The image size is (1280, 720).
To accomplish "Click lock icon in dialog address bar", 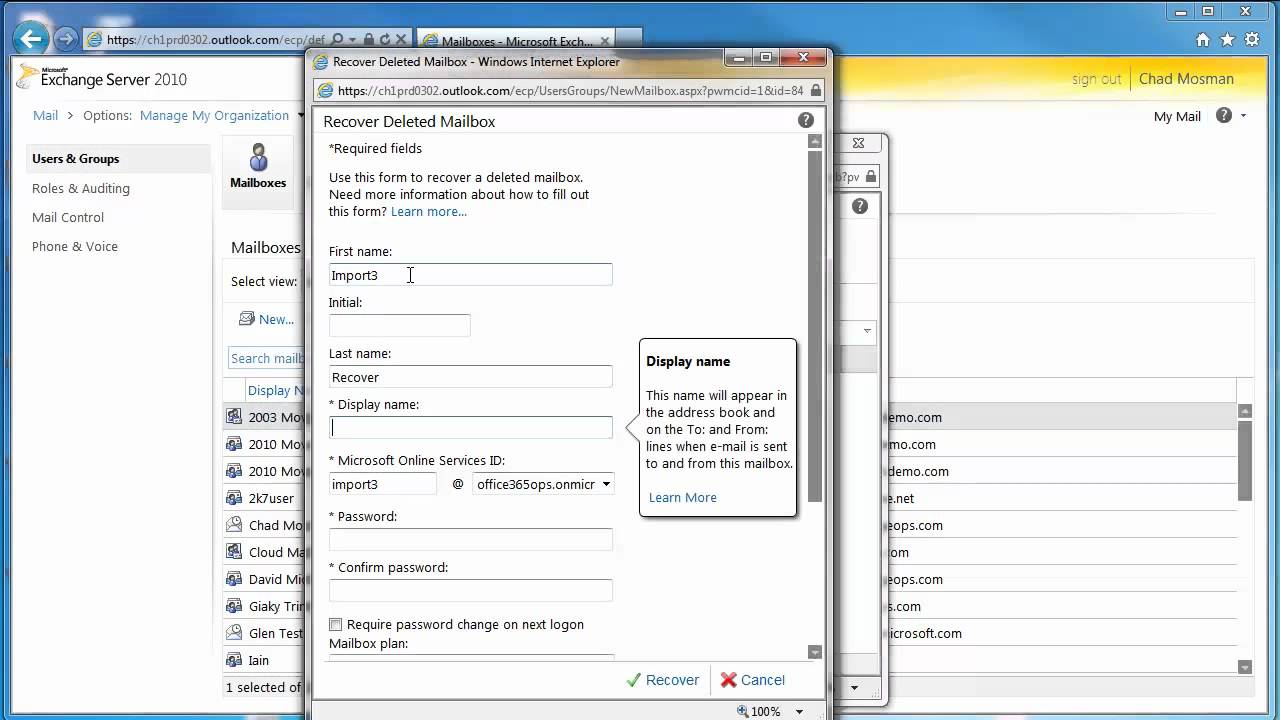I will click(x=816, y=90).
